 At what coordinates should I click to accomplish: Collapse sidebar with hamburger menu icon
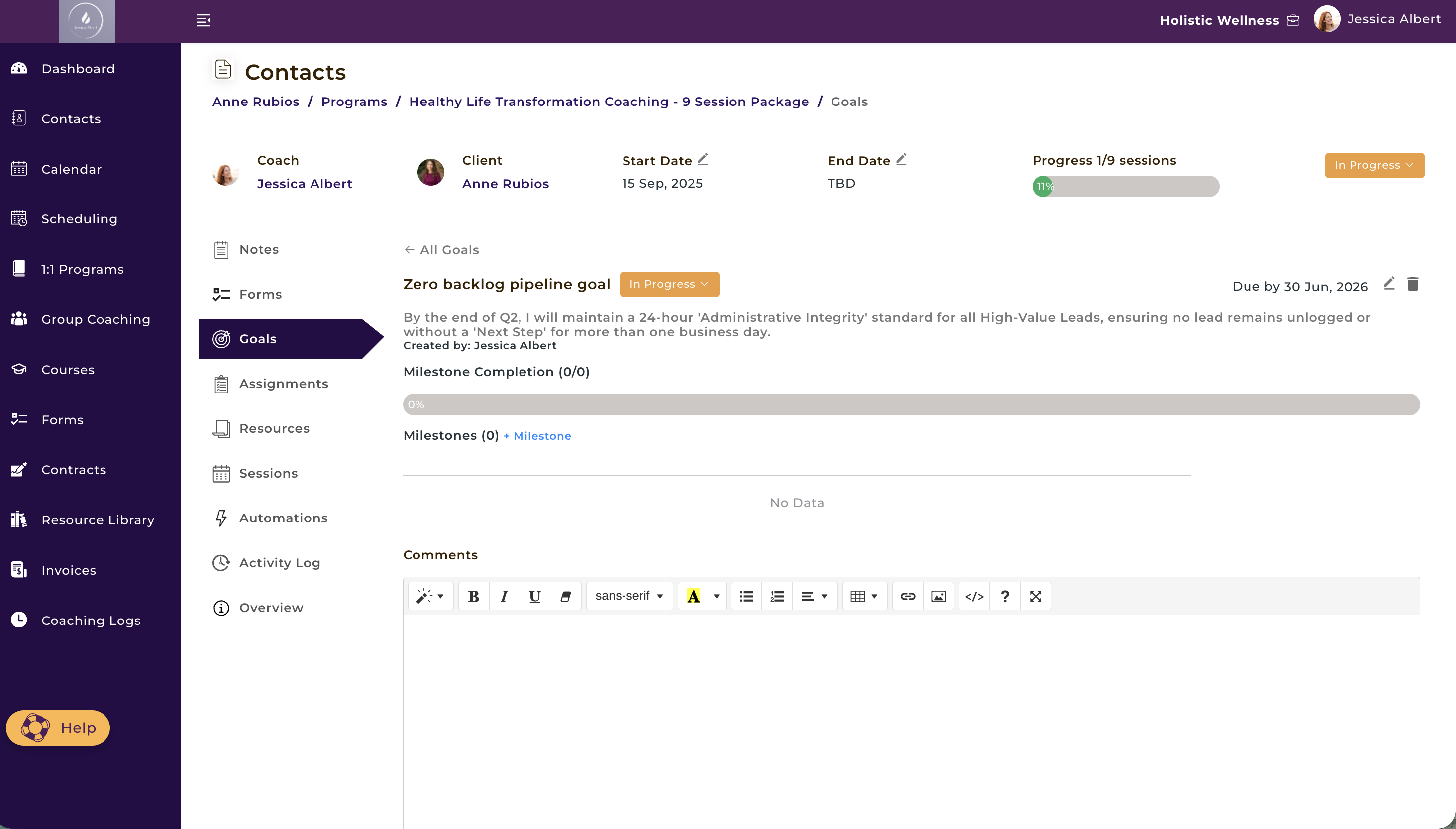click(203, 20)
